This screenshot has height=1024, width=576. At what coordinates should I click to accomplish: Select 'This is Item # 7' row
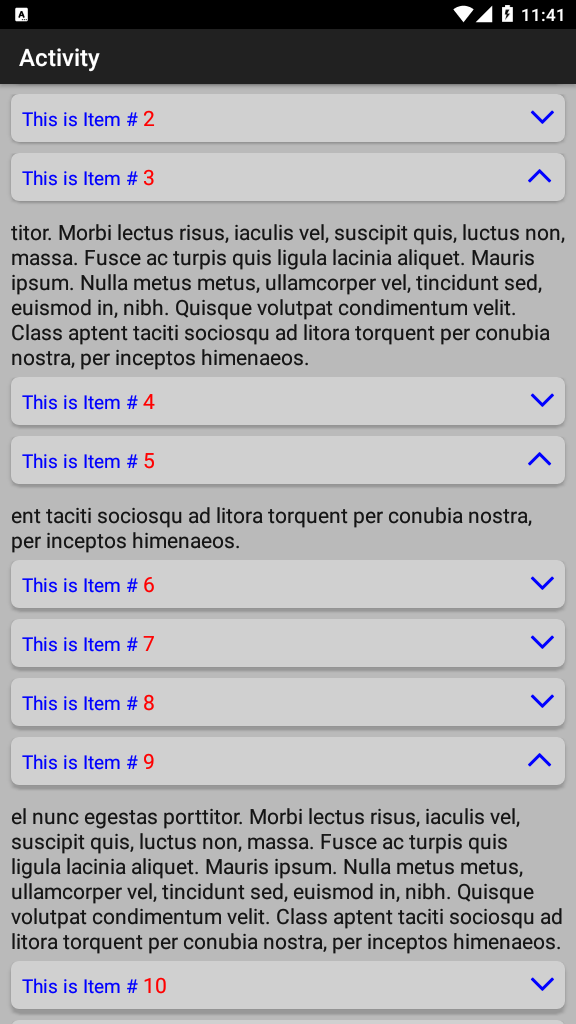click(x=288, y=643)
